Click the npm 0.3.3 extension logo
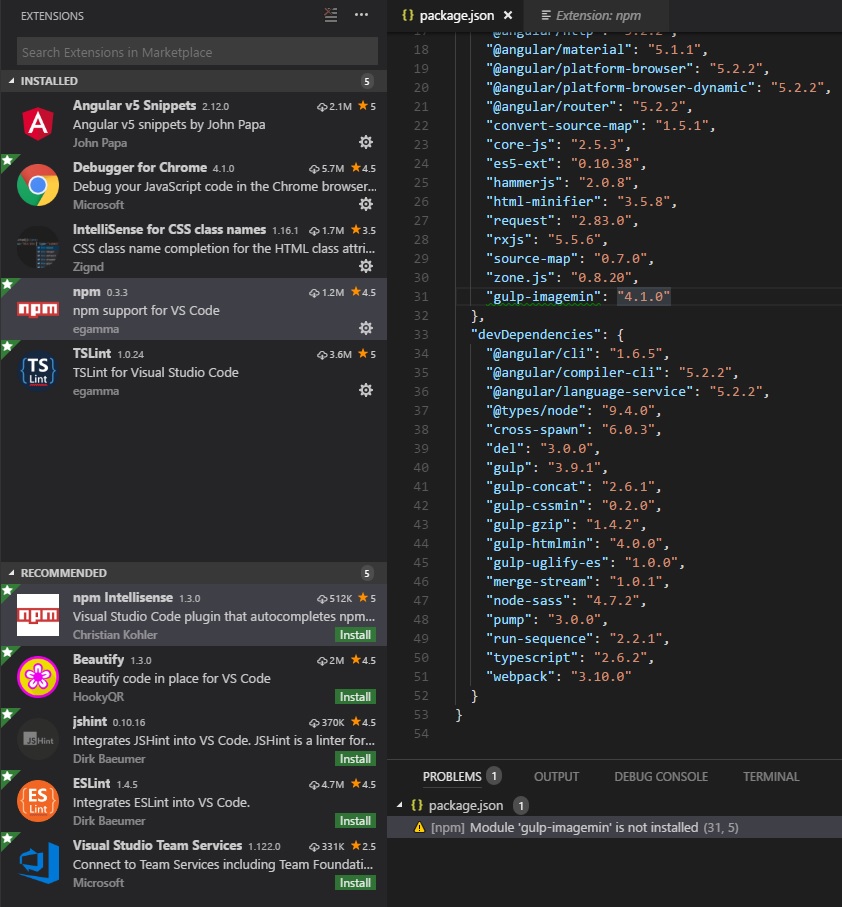 point(38,309)
